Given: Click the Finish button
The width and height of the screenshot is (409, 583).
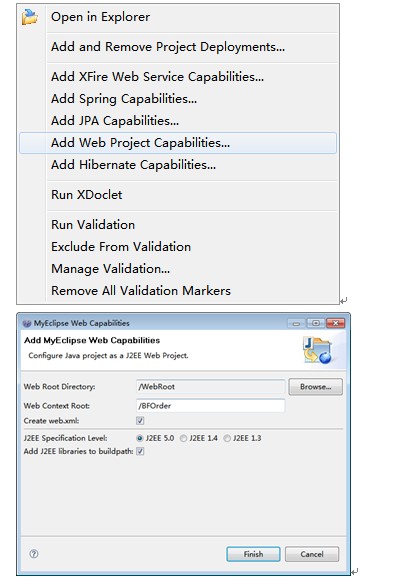Looking at the screenshot, I should click(253, 554).
